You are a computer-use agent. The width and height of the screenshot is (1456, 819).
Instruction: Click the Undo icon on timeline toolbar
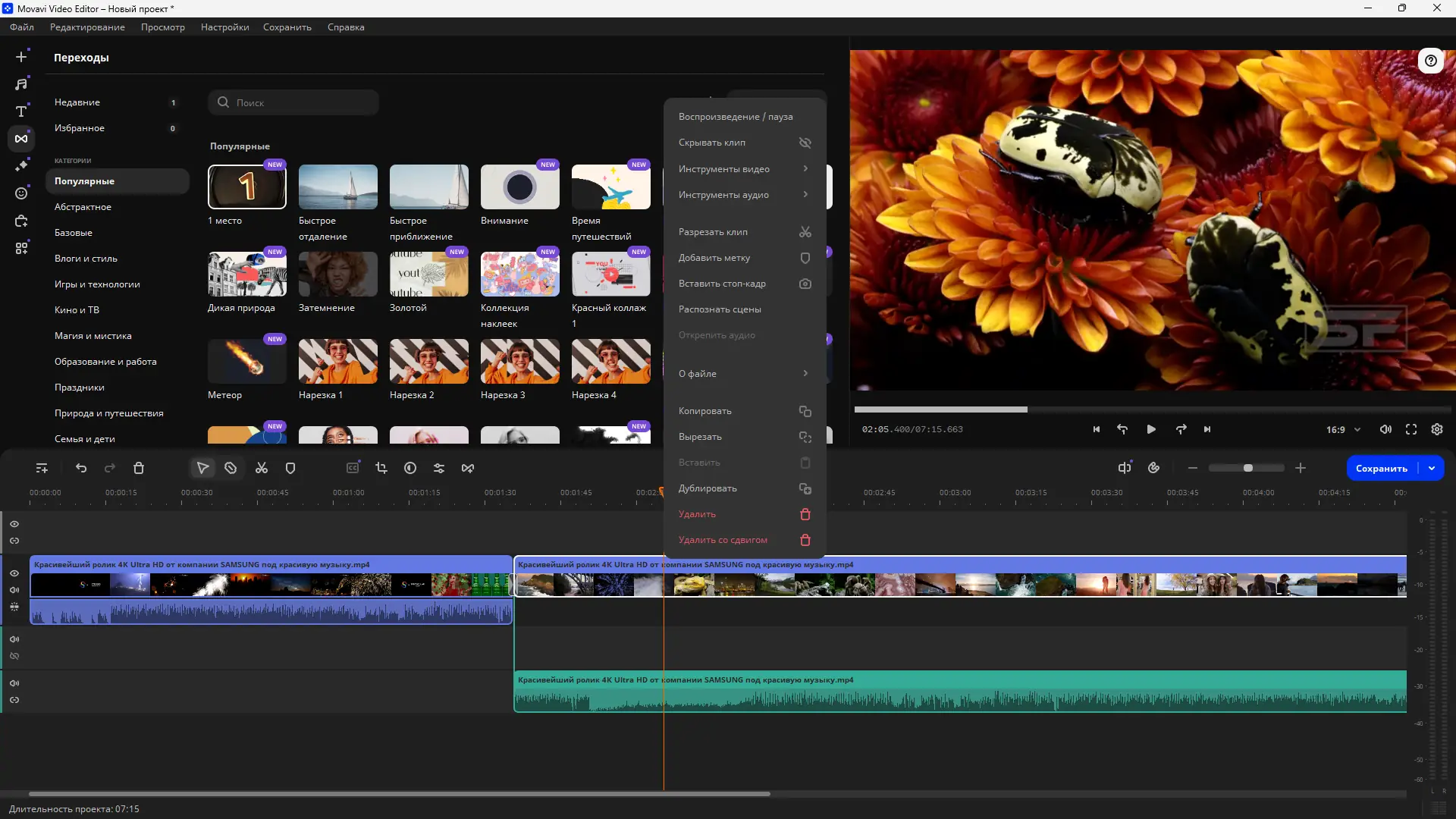(81, 468)
